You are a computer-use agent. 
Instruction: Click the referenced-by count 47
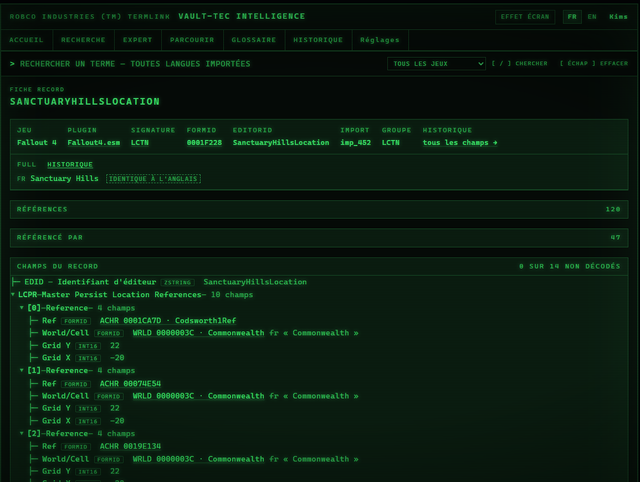(x=615, y=238)
